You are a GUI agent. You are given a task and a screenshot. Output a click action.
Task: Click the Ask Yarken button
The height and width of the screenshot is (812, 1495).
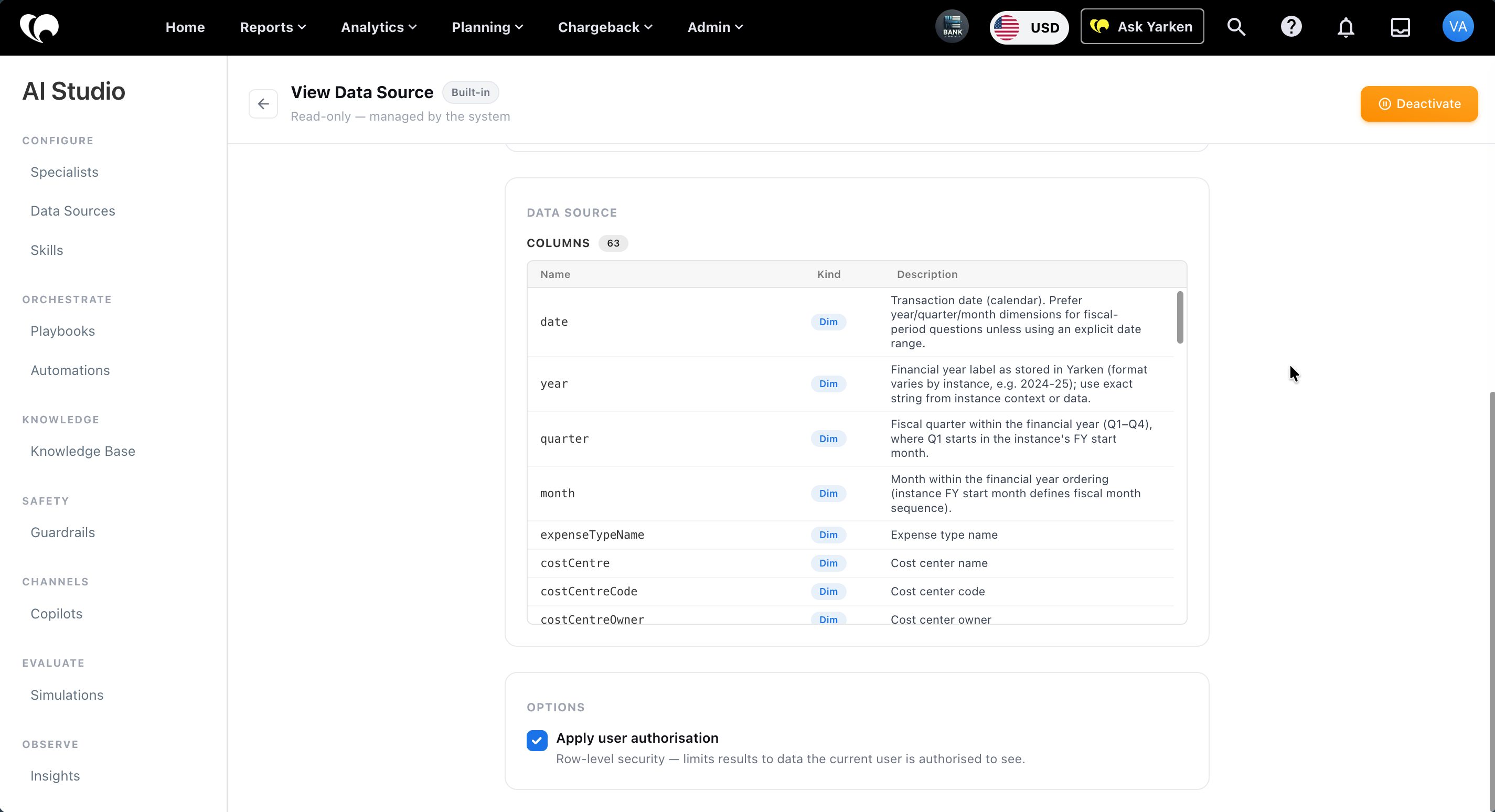tap(1141, 27)
